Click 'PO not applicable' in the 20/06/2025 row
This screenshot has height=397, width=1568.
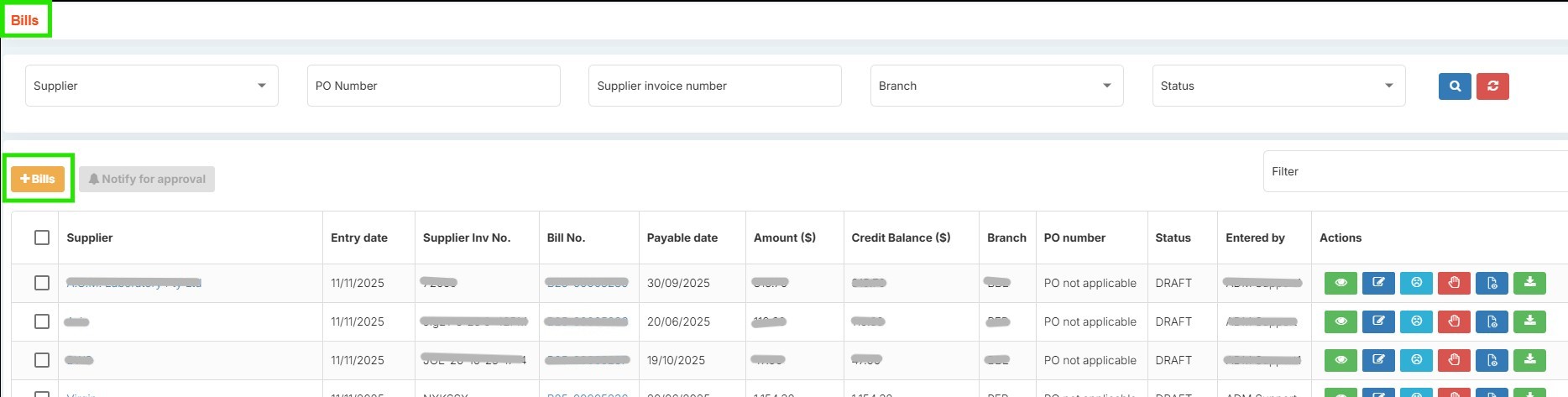click(x=1090, y=321)
